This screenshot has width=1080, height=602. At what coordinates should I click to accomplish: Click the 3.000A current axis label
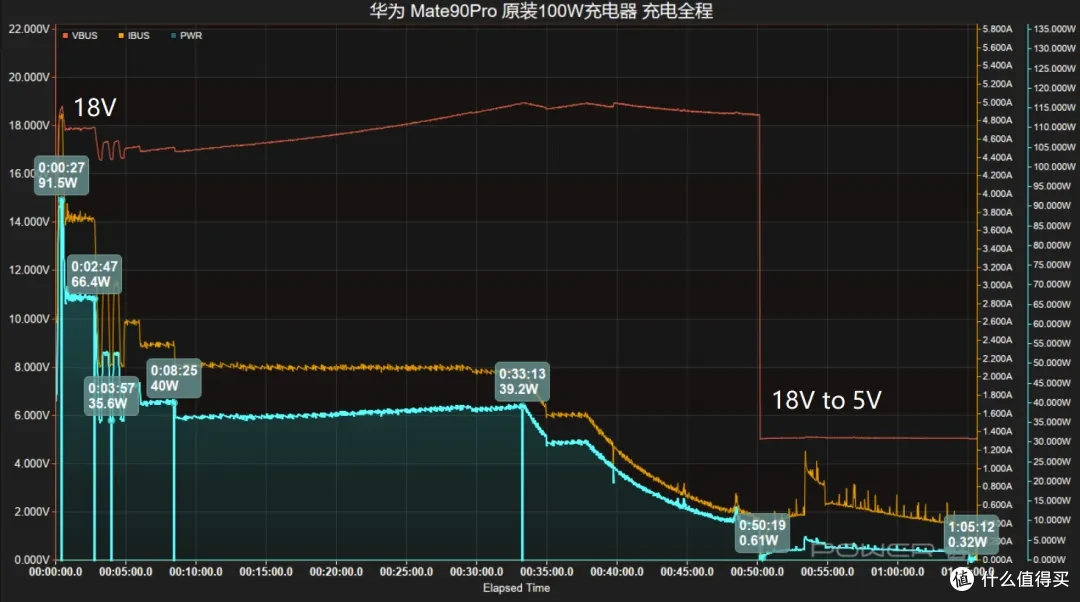997,285
